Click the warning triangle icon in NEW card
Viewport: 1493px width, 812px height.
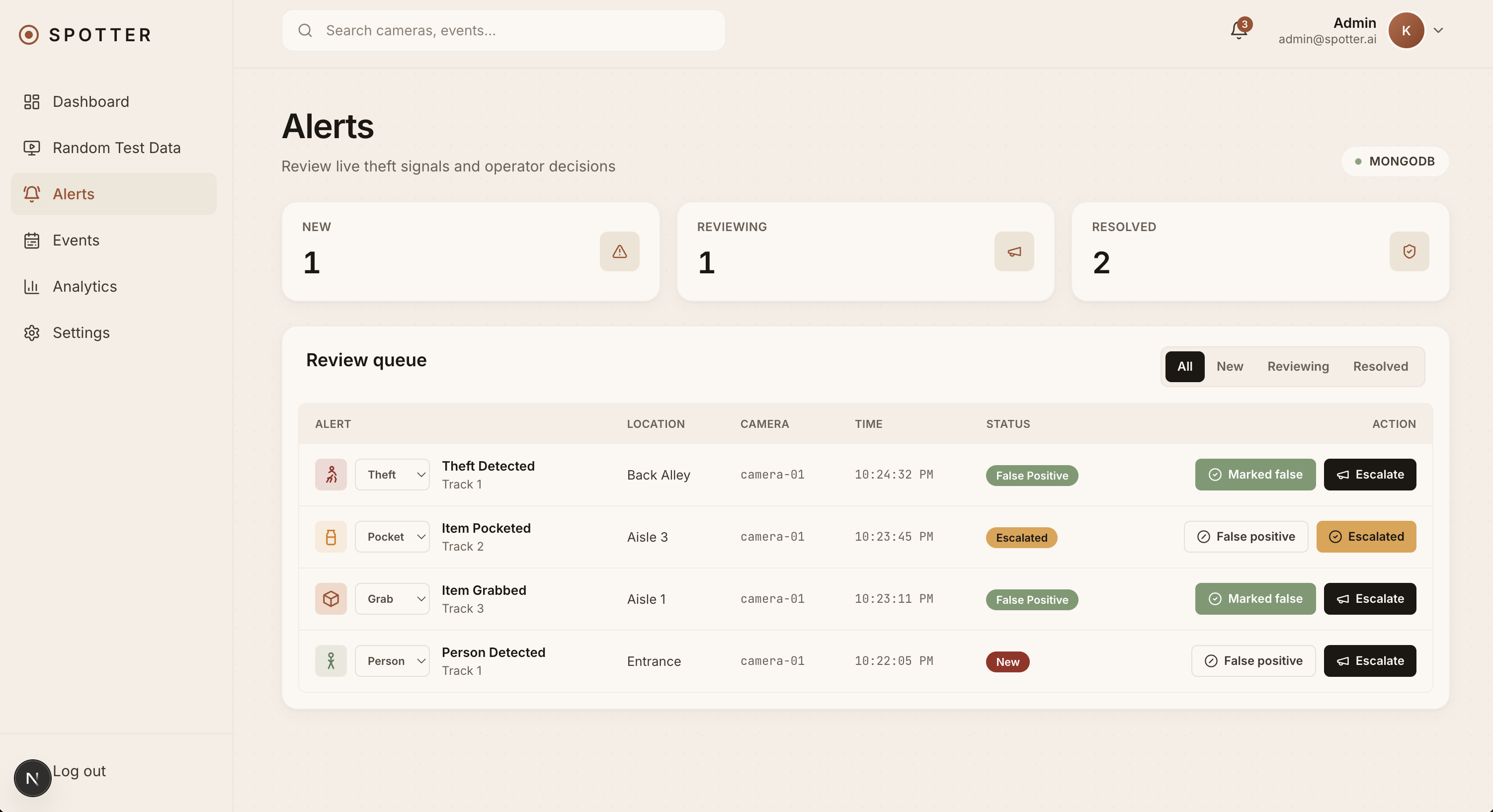[620, 251]
